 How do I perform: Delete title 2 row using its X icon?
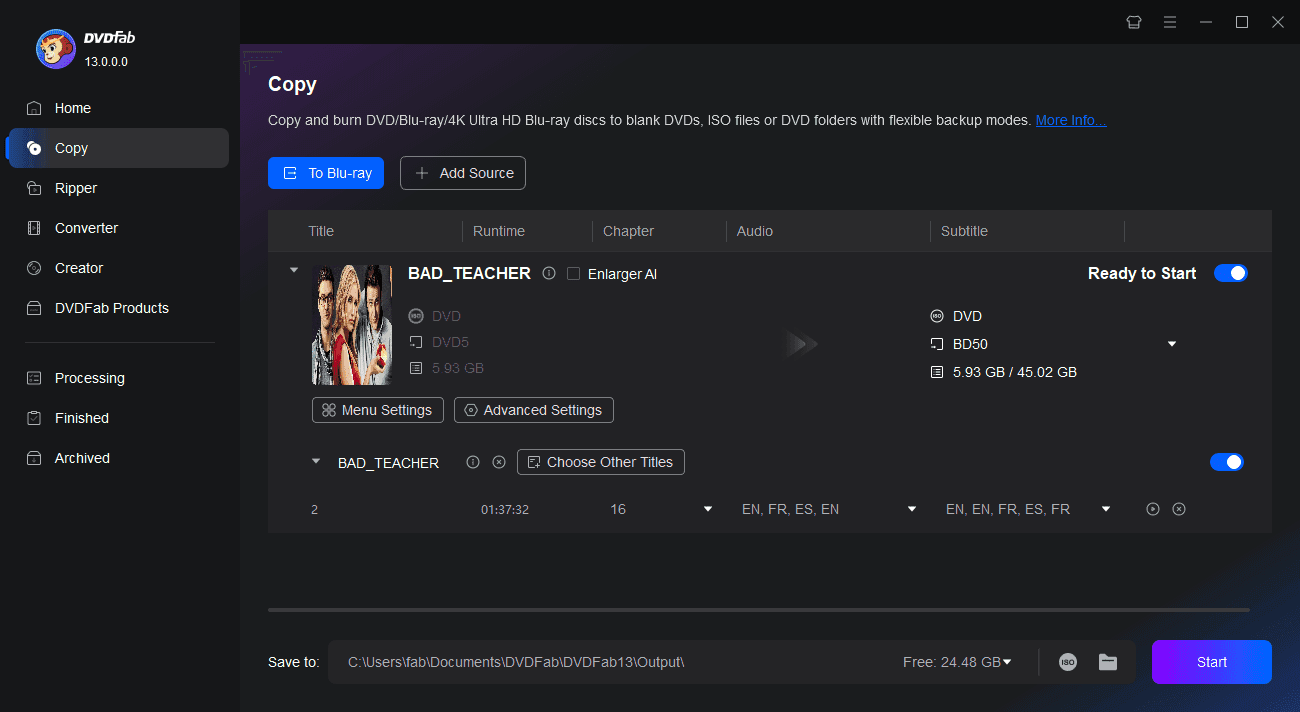[x=1179, y=509]
